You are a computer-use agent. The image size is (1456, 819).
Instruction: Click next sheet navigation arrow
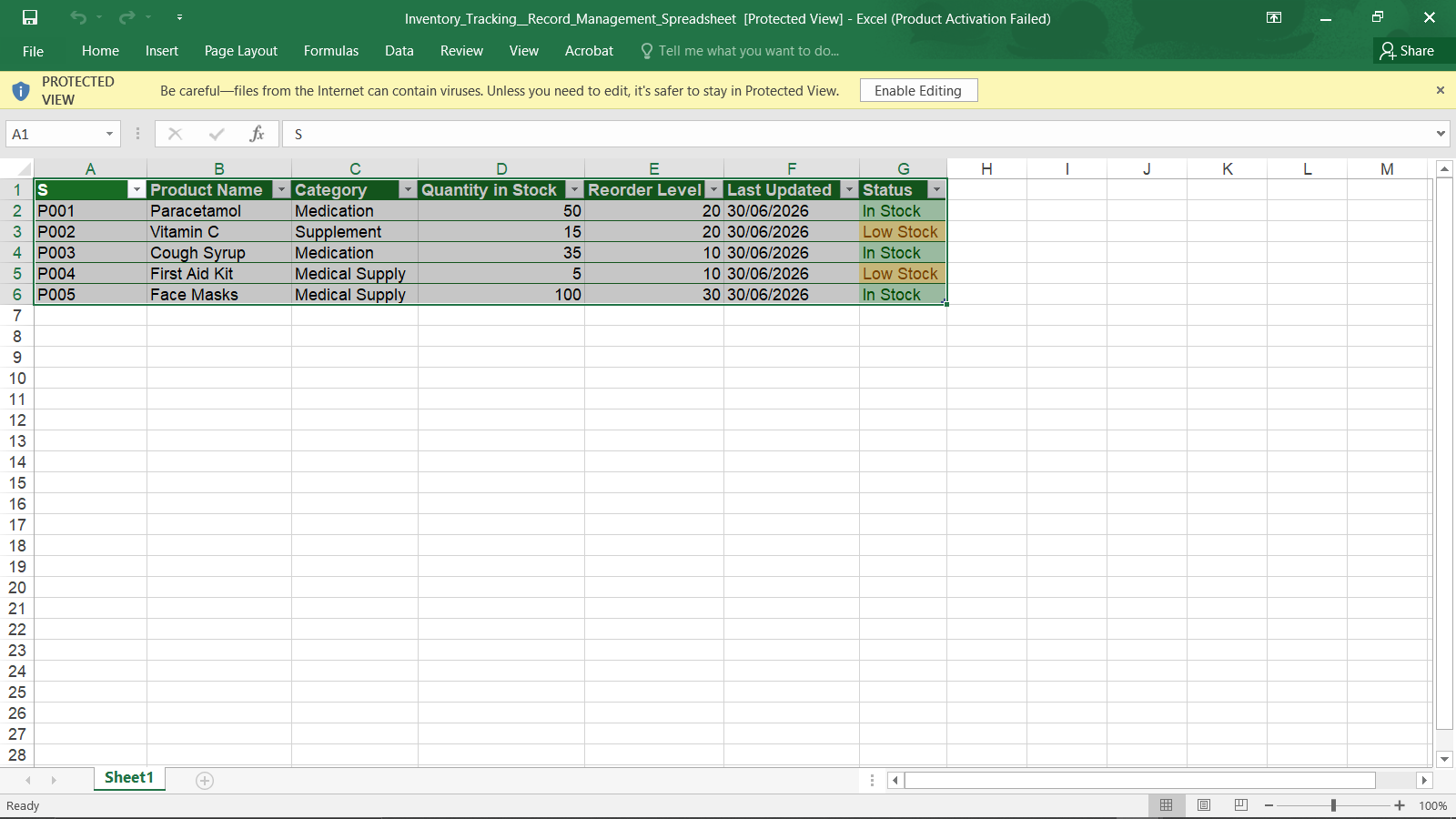[x=54, y=781]
